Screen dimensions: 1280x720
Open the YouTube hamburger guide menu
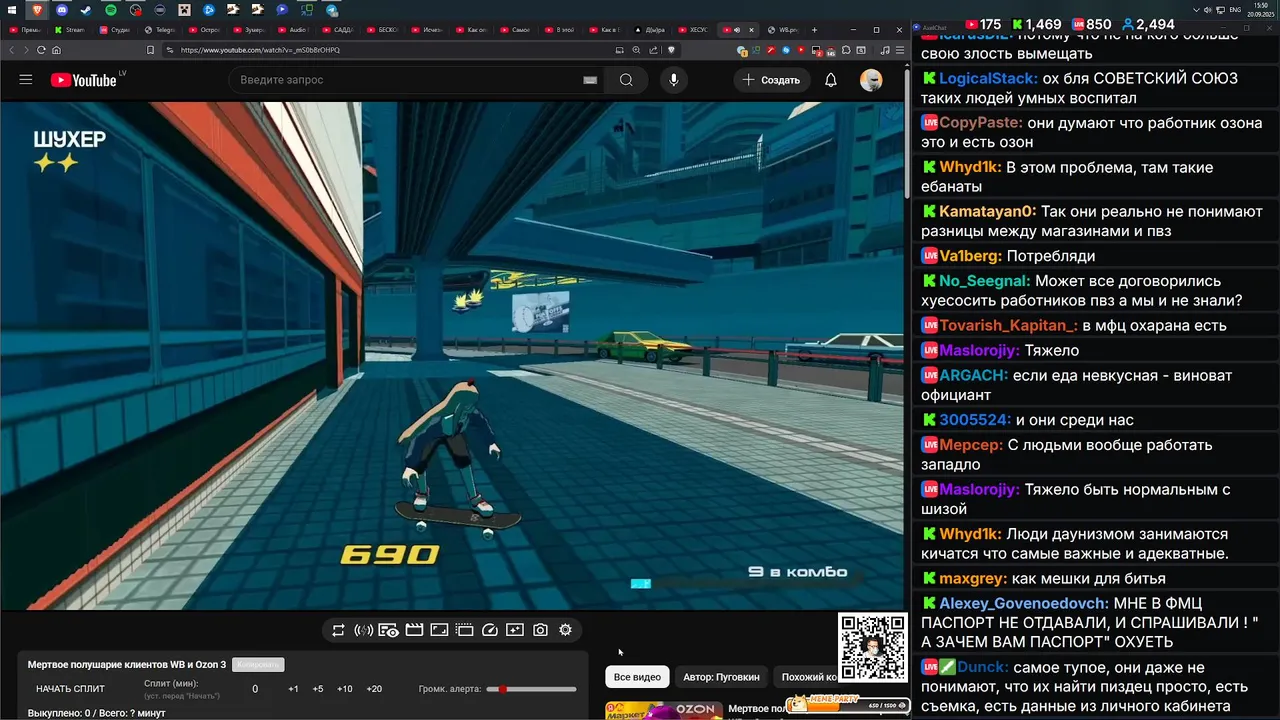click(x=26, y=80)
